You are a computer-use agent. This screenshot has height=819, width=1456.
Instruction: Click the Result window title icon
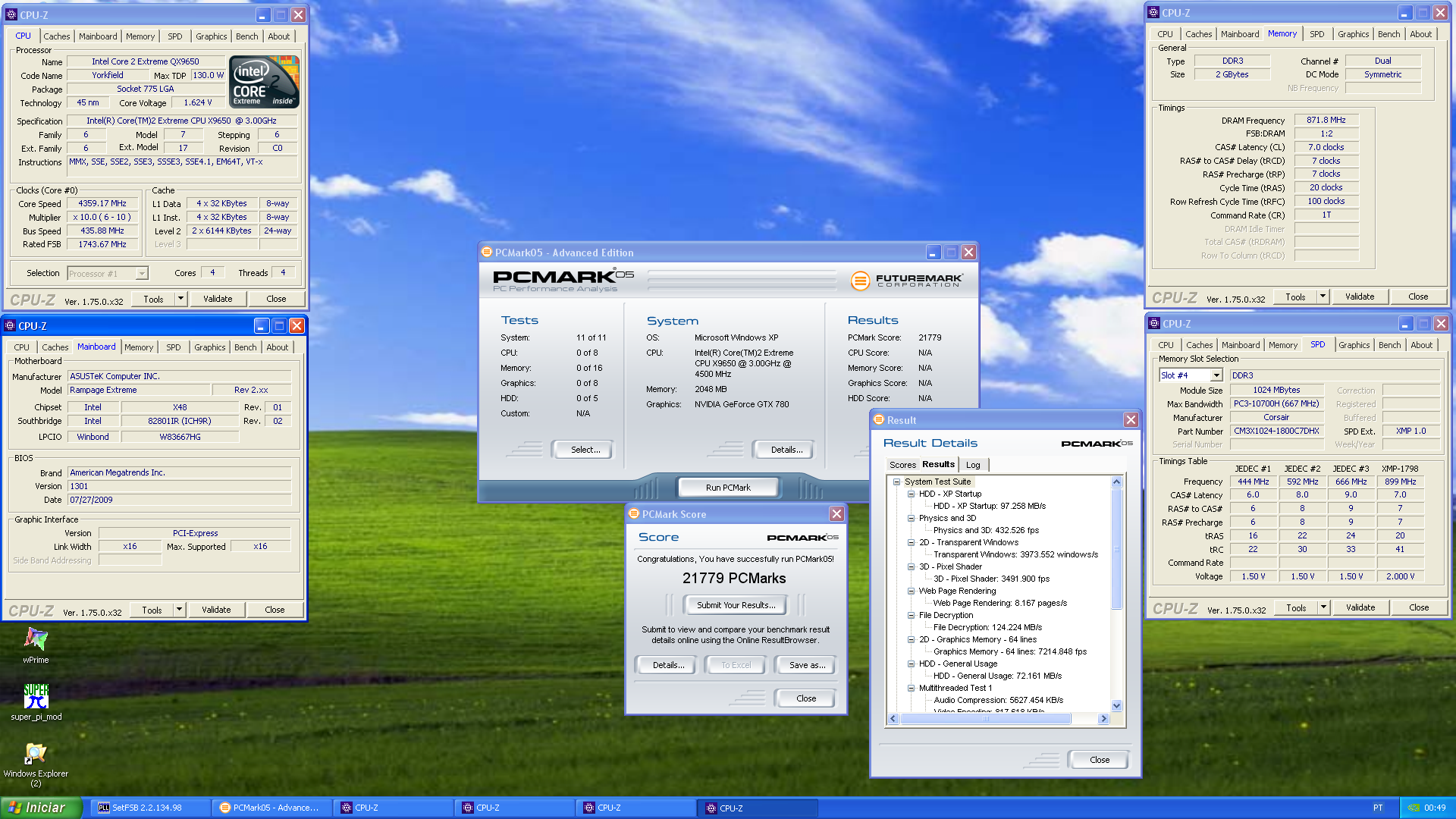[x=879, y=419]
